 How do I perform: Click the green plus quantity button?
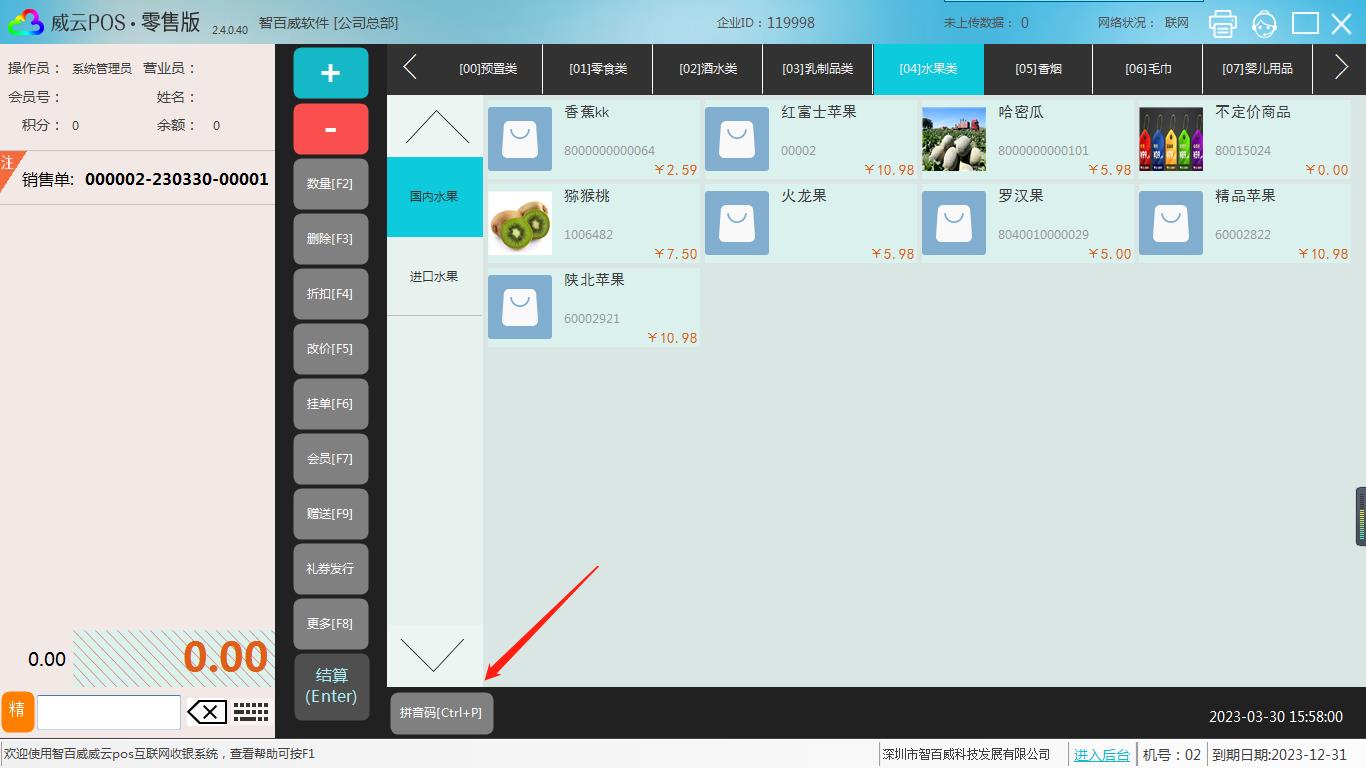pyautogui.click(x=331, y=73)
